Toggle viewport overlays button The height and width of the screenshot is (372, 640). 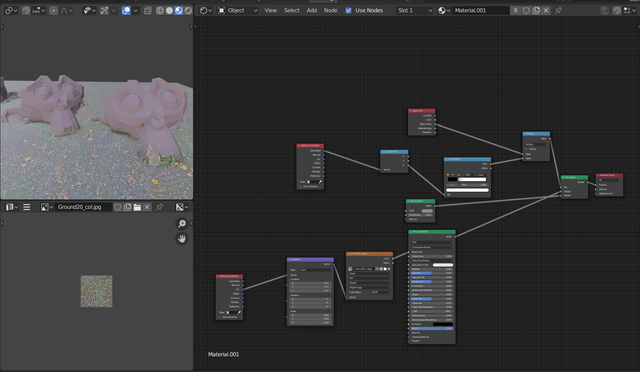tap(126, 11)
